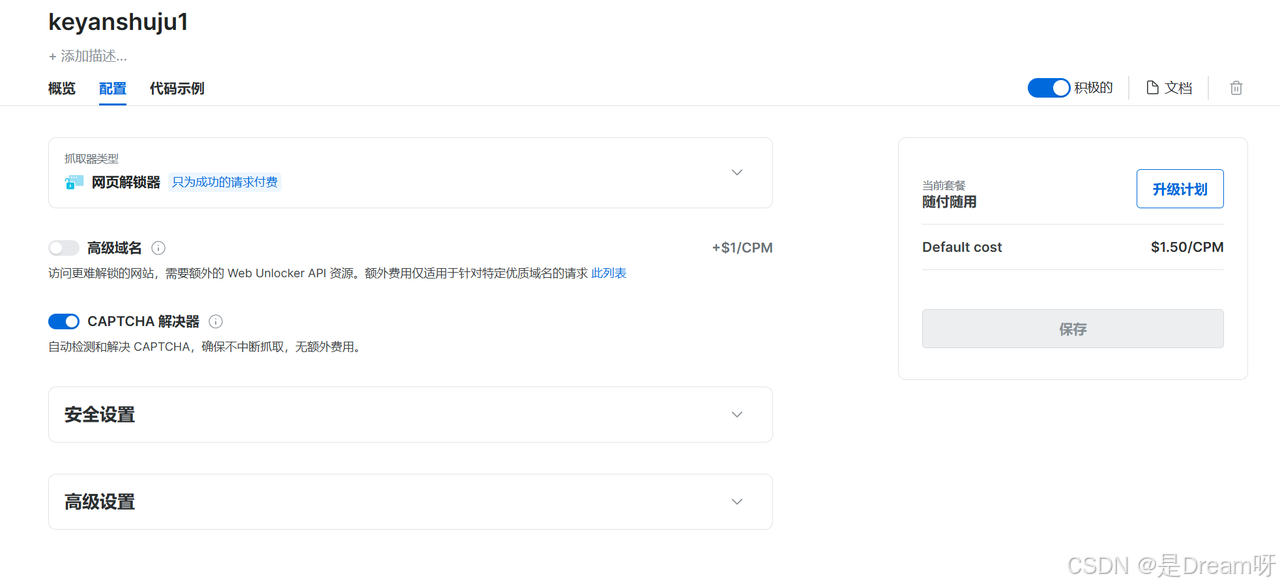Click the 保存 button
The image size is (1280, 587).
[1073, 329]
